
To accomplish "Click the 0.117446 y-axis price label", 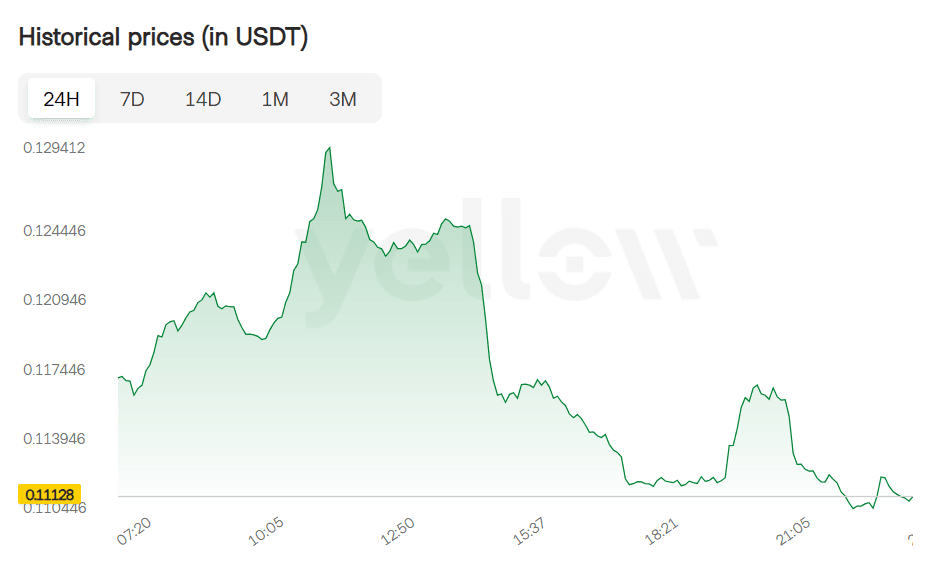I will (x=54, y=370).
